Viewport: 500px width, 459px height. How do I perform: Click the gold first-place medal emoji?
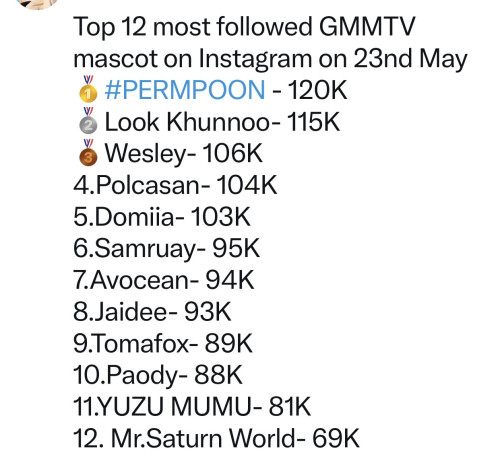click(x=88, y=89)
